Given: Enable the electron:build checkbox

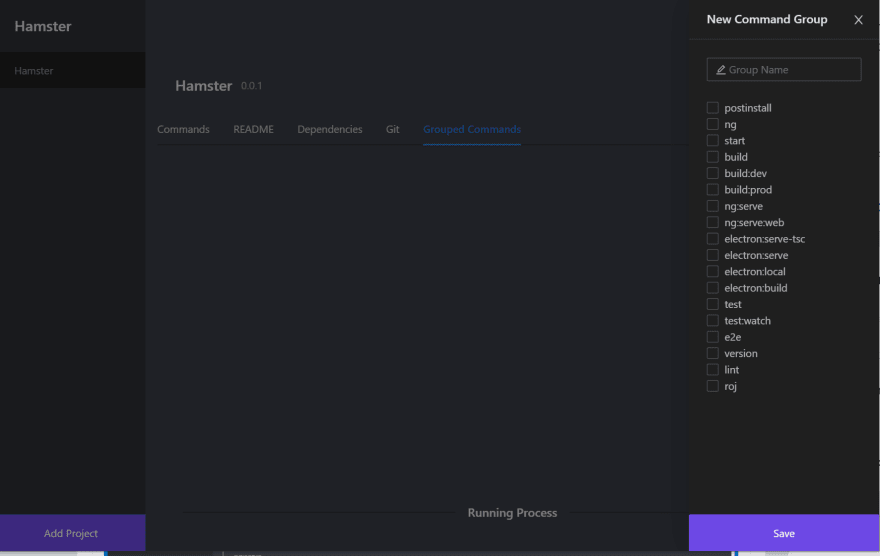Looking at the screenshot, I should tap(712, 287).
